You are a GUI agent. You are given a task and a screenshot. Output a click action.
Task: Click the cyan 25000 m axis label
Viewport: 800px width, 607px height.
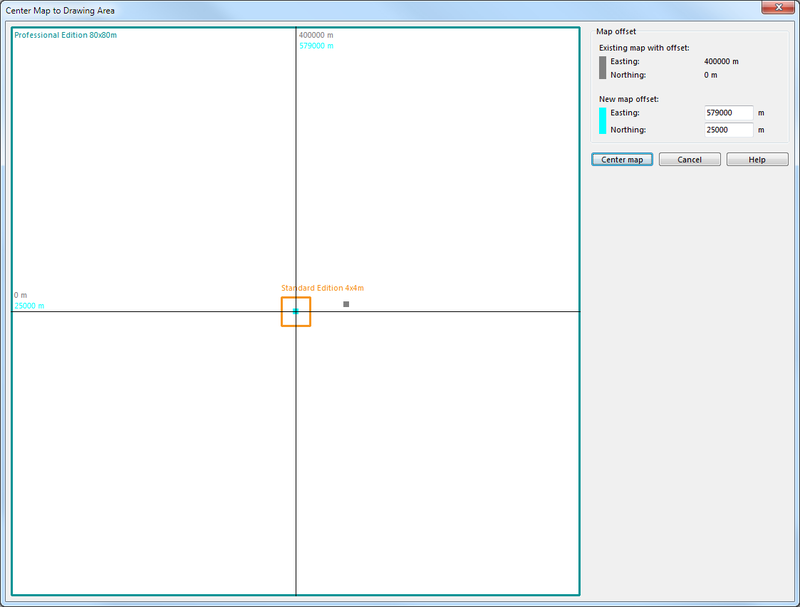(x=29, y=306)
